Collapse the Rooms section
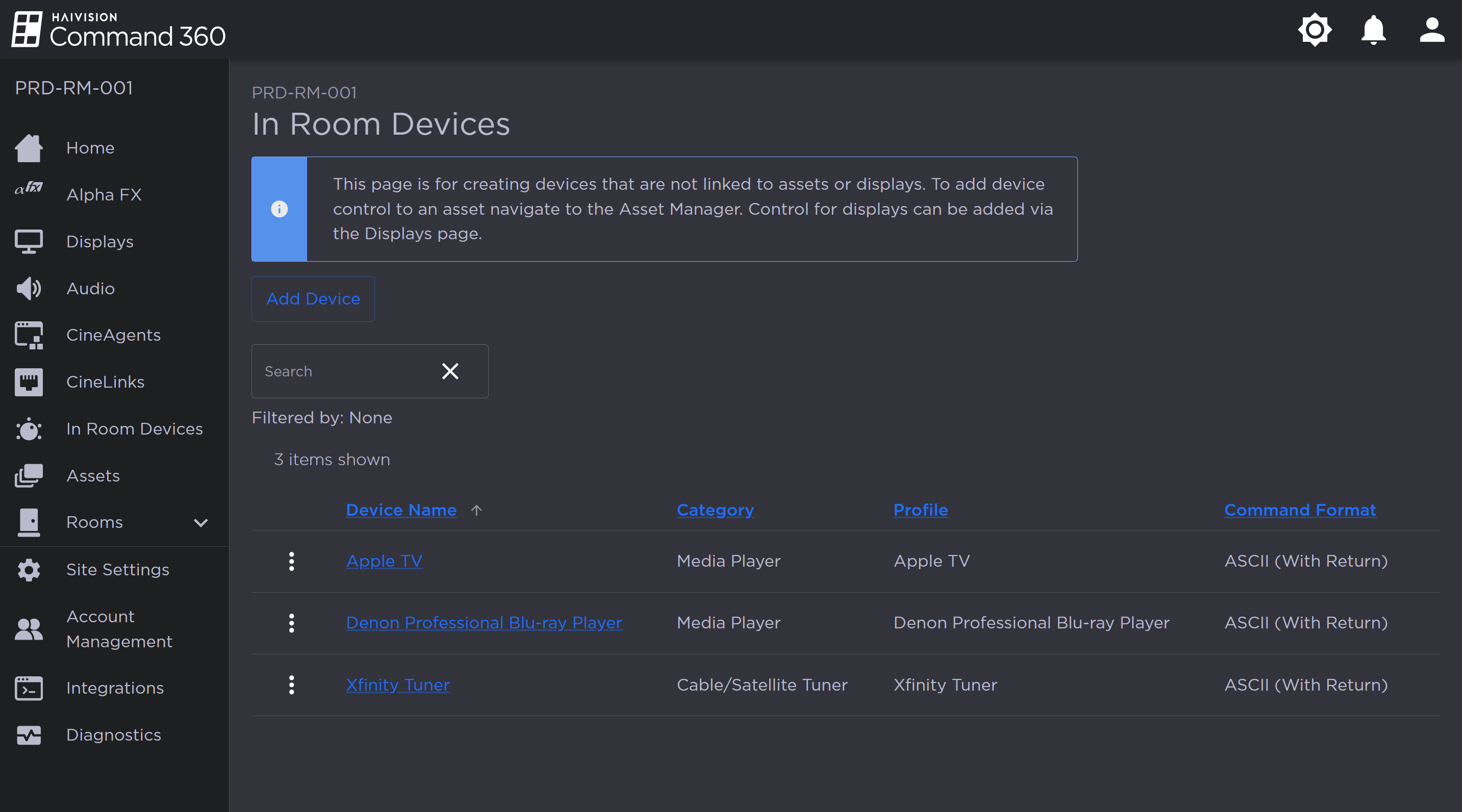The height and width of the screenshot is (812, 1462). point(200,523)
